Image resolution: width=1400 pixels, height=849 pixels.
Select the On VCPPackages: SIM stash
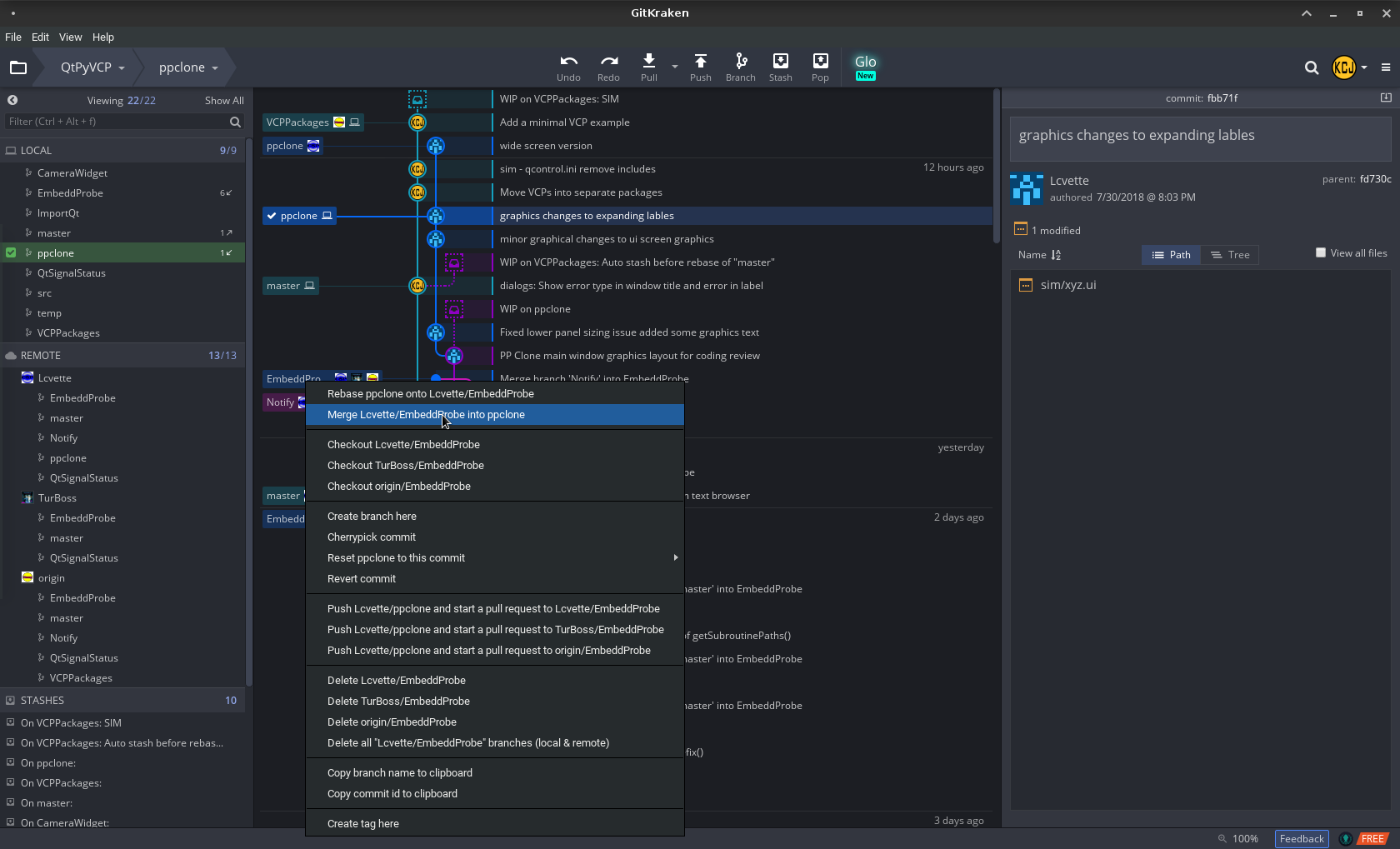tap(123, 723)
